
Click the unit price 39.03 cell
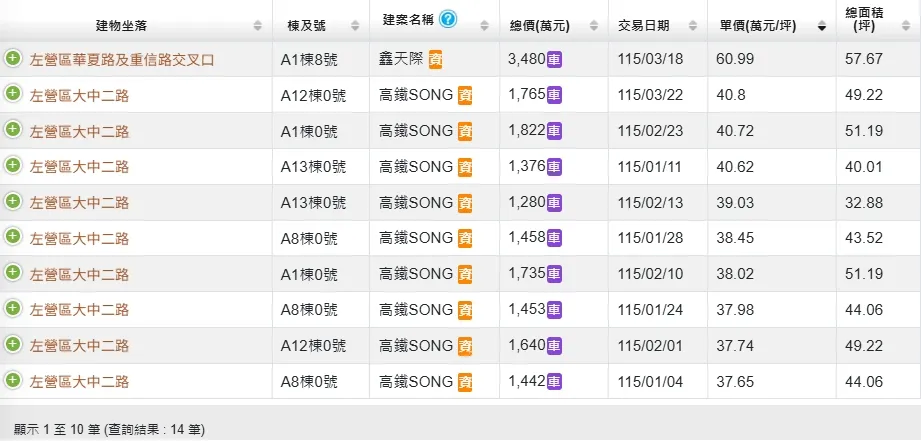tap(772, 203)
